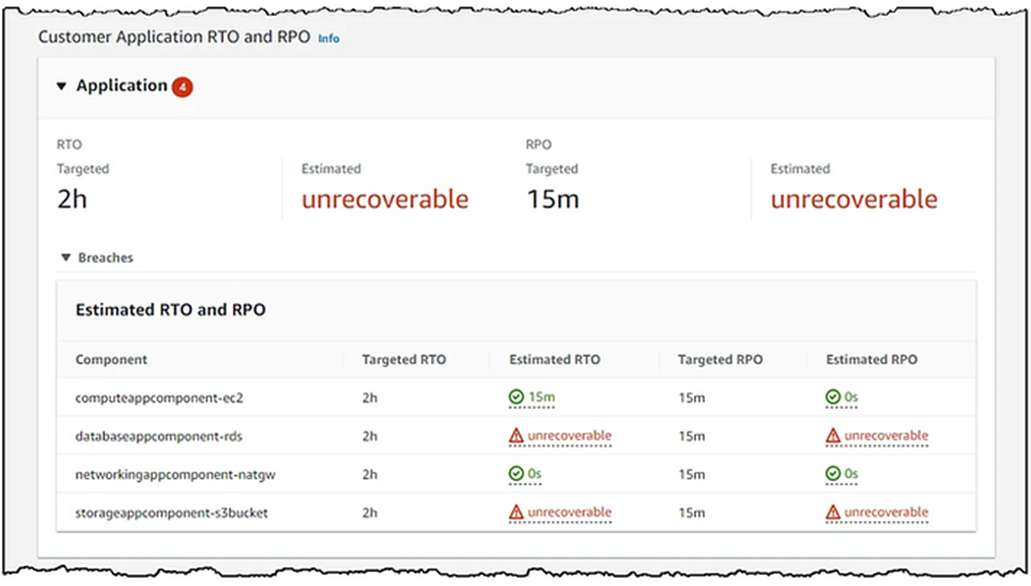Viewport: 1031px width, 586px height.
Task: Open the Info link beside the title
Action: click(x=329, y=39)
